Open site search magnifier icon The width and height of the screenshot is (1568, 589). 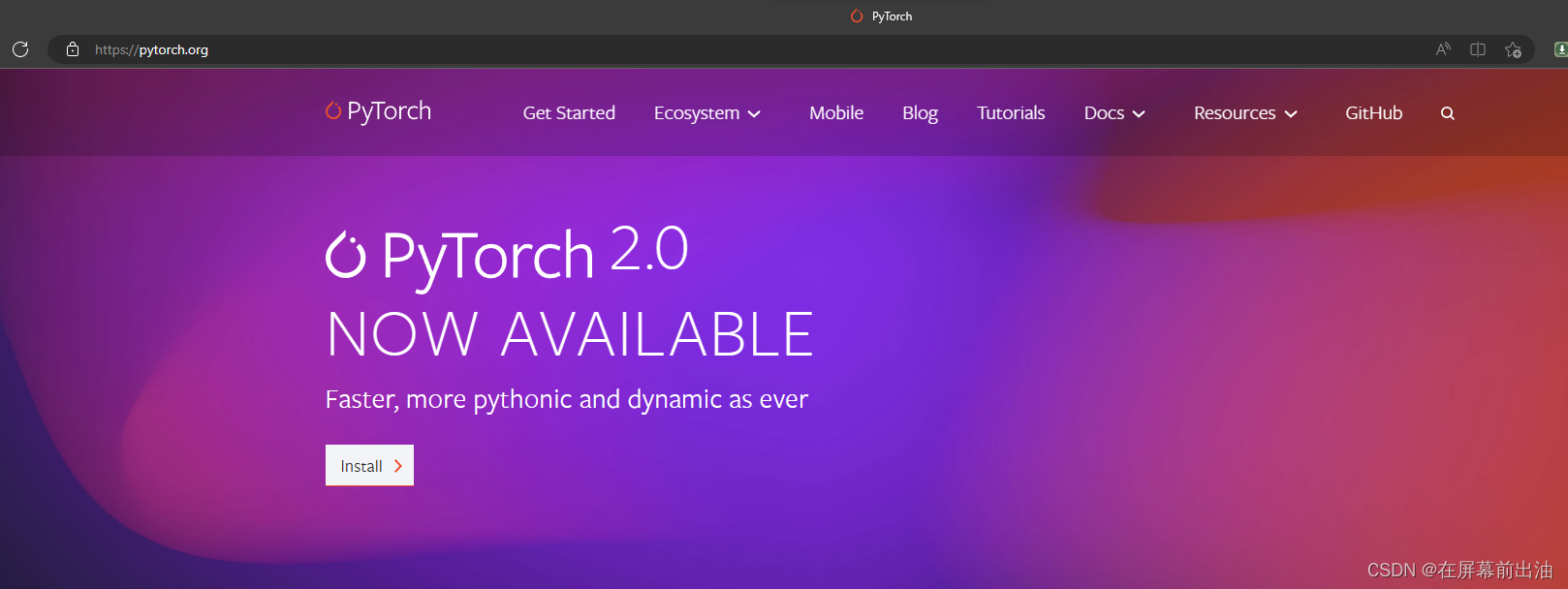click(x=1448, y=113)
